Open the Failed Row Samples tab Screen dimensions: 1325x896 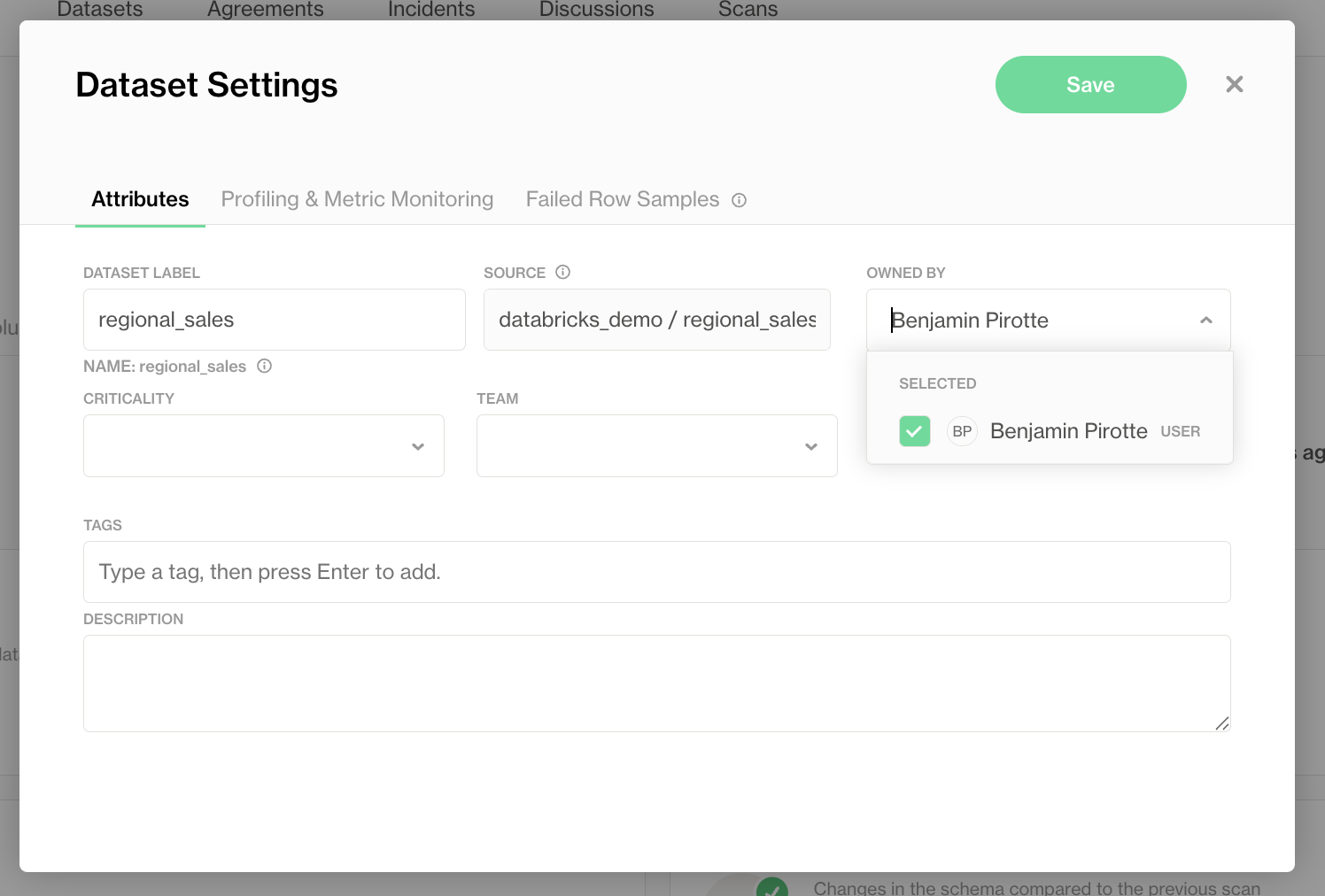(x=623, y=199)
